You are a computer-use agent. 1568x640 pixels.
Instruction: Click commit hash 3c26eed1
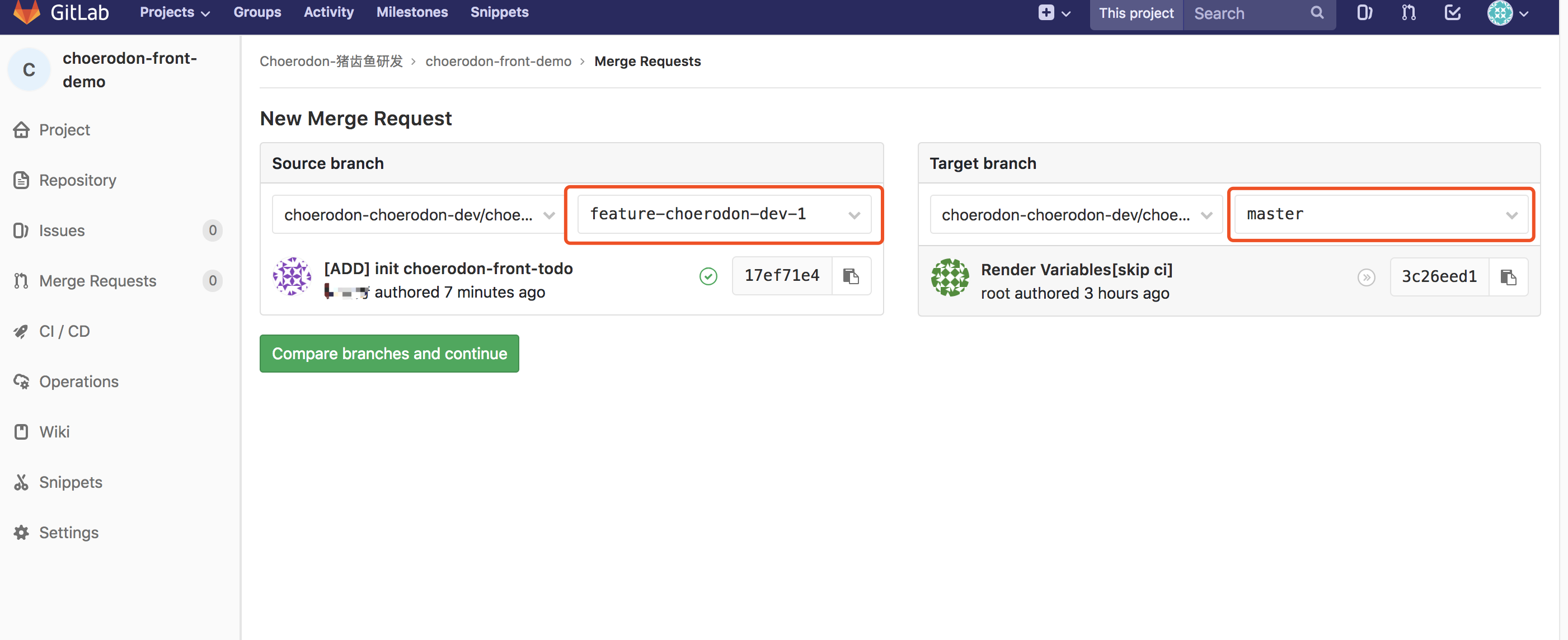pos(1439,277)
